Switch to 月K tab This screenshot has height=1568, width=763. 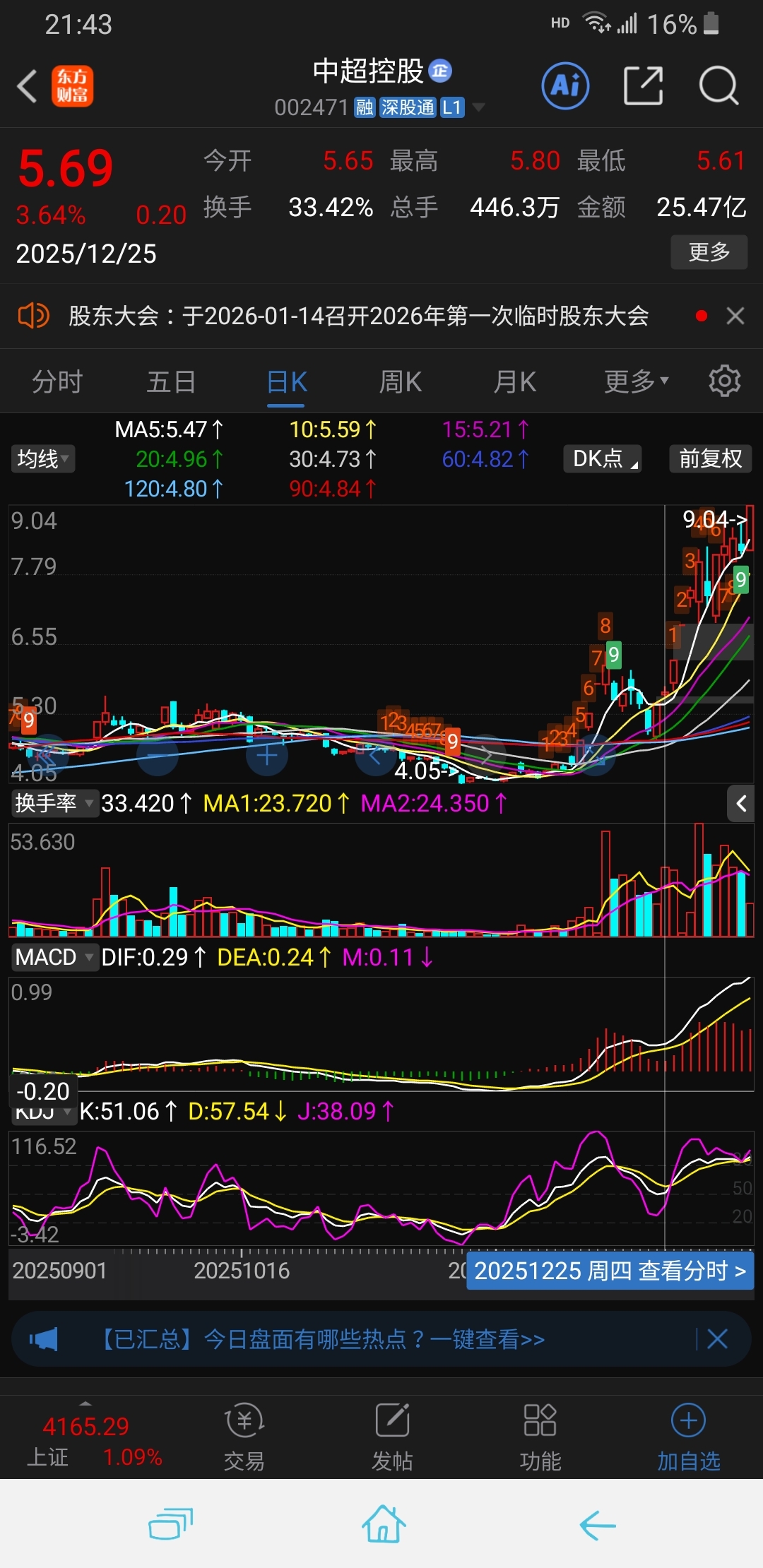coord(514,381)
